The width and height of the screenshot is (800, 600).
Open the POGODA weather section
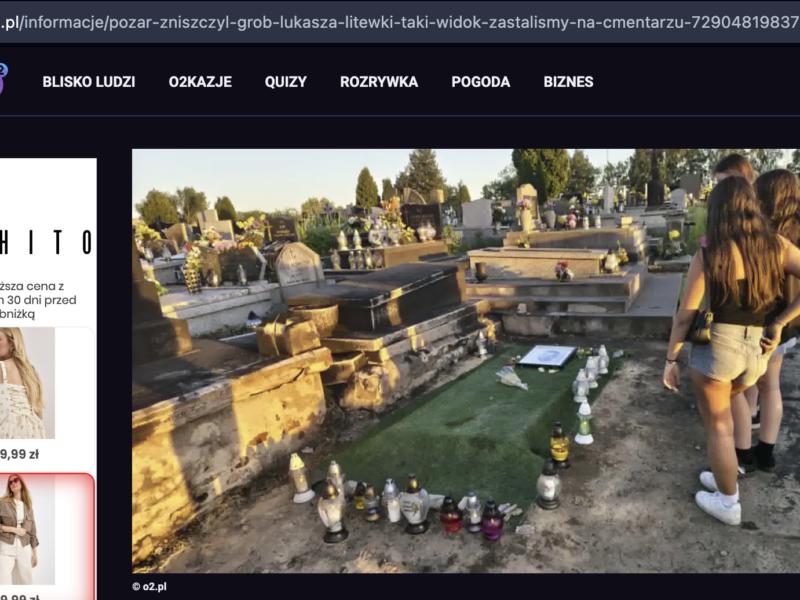coord(481,82)
